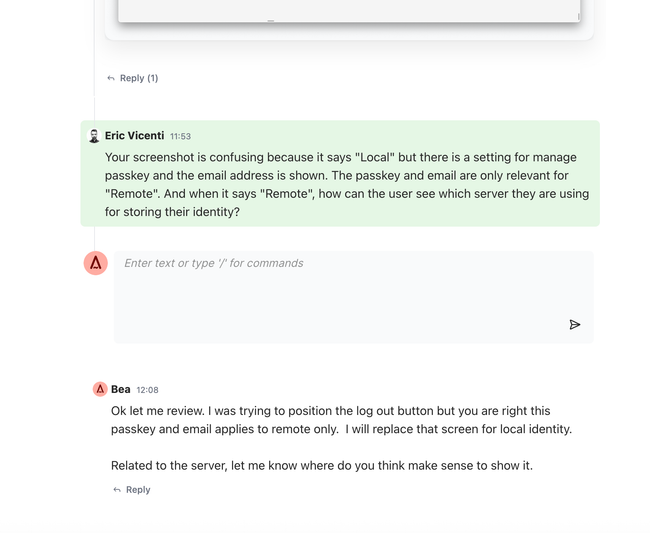The height and width of the screenshot is (533, 650).
Task: Click the 'Related to the server' paragraph
Action: [x=322, y=465]
